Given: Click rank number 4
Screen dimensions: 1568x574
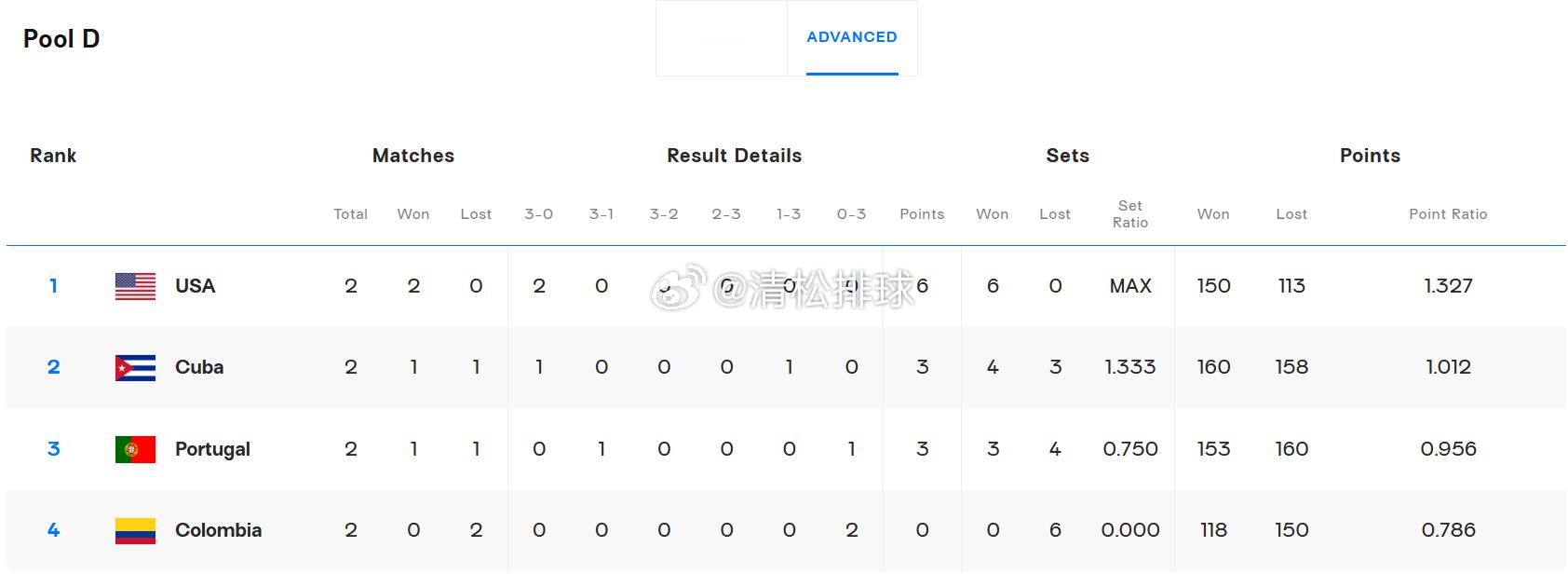Looking at the screenshot, I should click(x=53, y=530).
